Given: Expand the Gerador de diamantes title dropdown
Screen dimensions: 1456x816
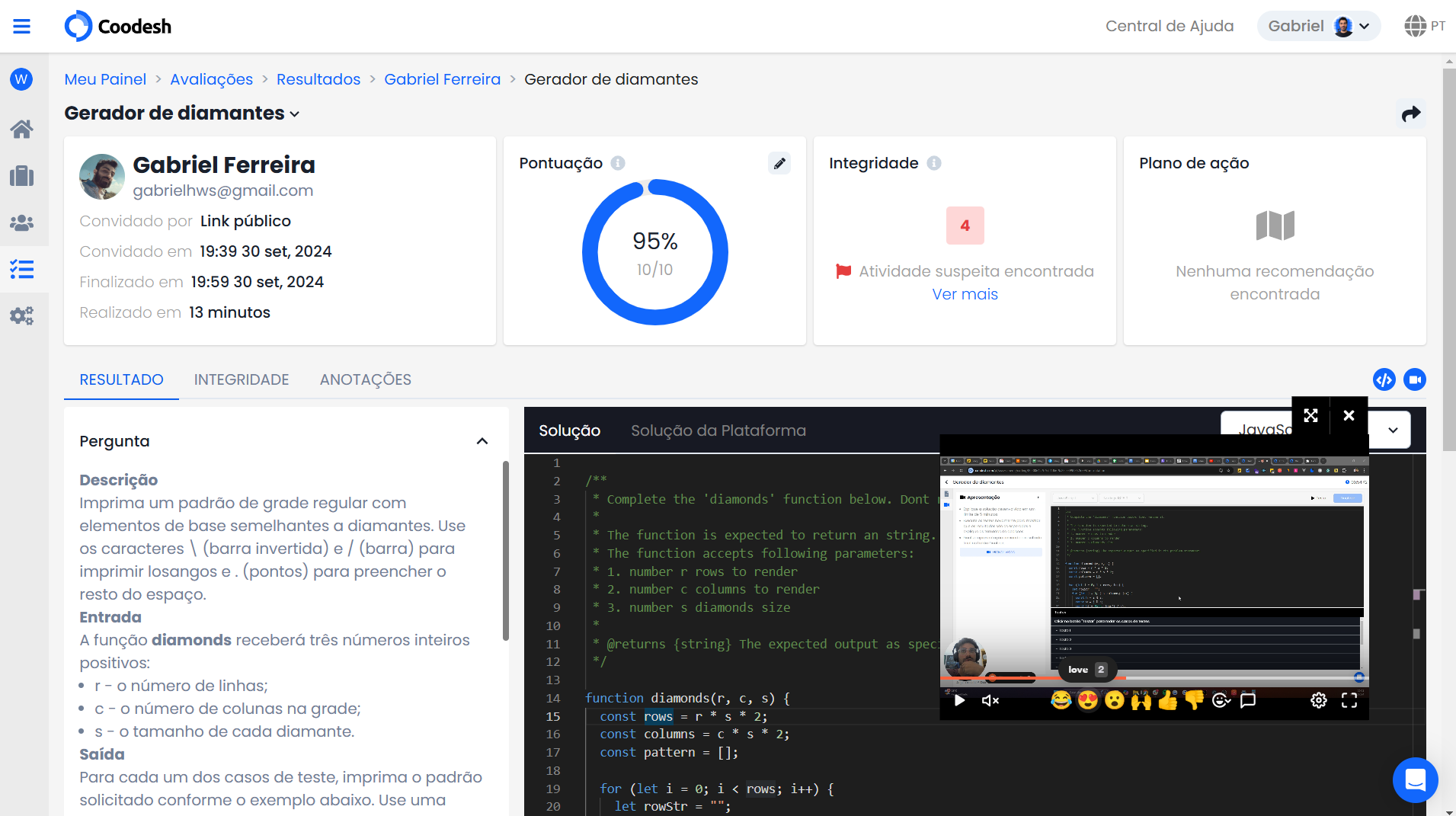Looking at the screenshot, I should (295, 114).
